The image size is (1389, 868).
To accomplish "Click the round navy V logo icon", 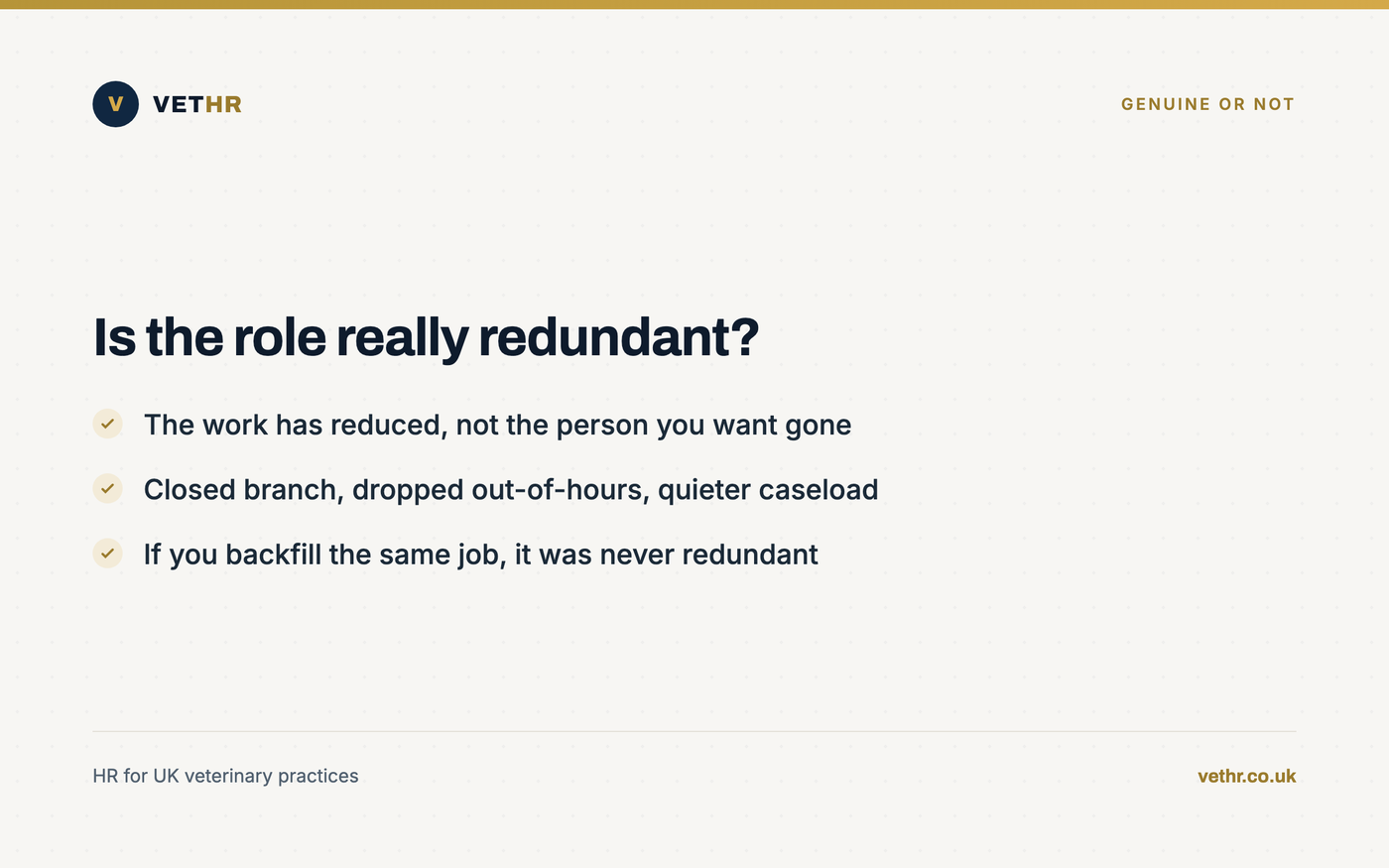I will point(116,104).
